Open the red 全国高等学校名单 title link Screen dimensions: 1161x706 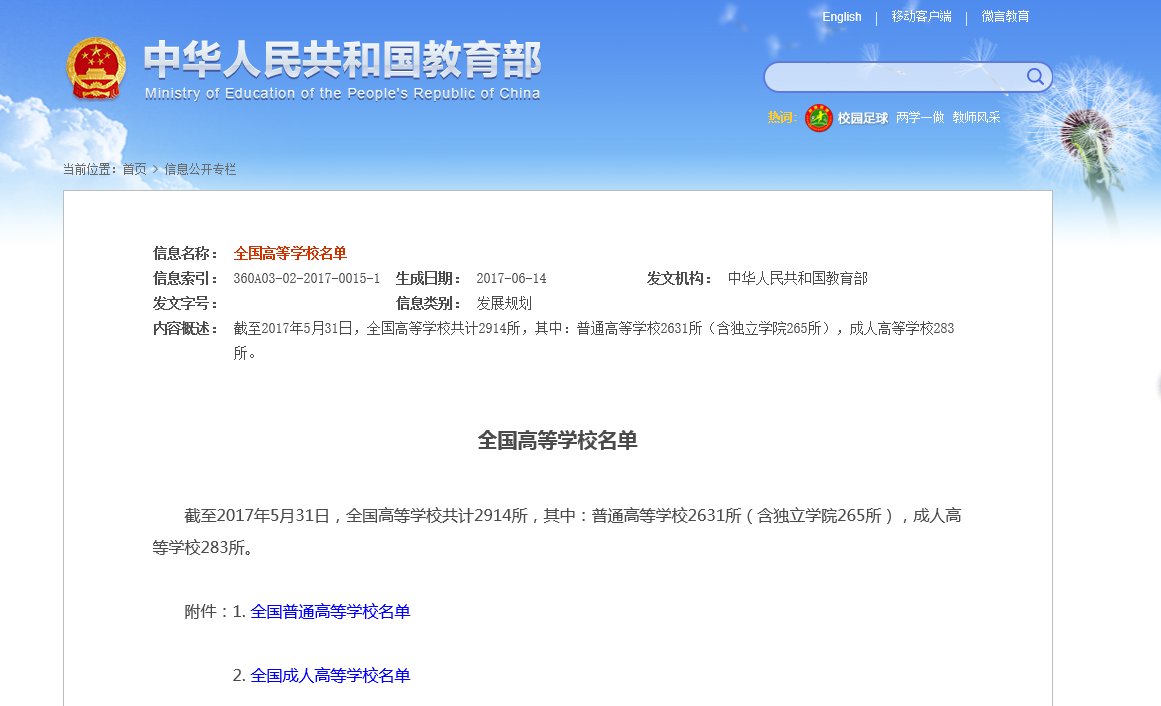291,253
